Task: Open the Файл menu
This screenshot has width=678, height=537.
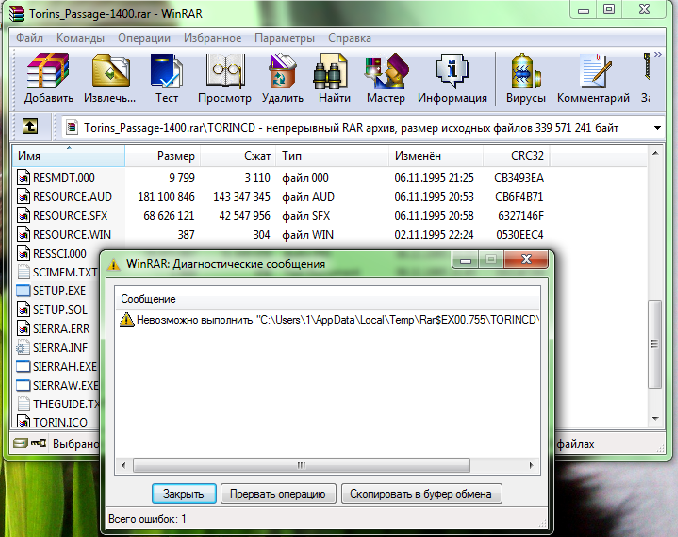Action: tap(29, 38)
